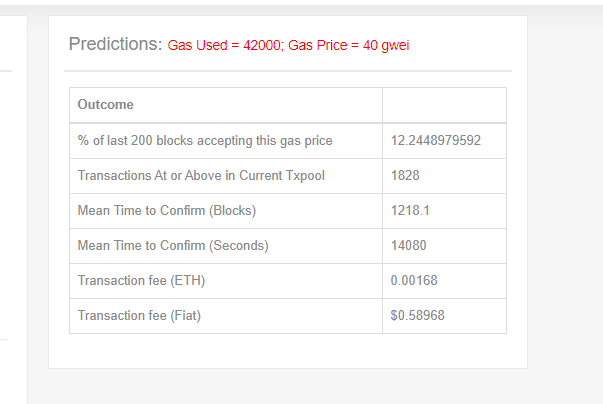Select the Mean Time to Confirm (Seconds) label
Viewport: 603px width, 404px height.
pos(173,246)
